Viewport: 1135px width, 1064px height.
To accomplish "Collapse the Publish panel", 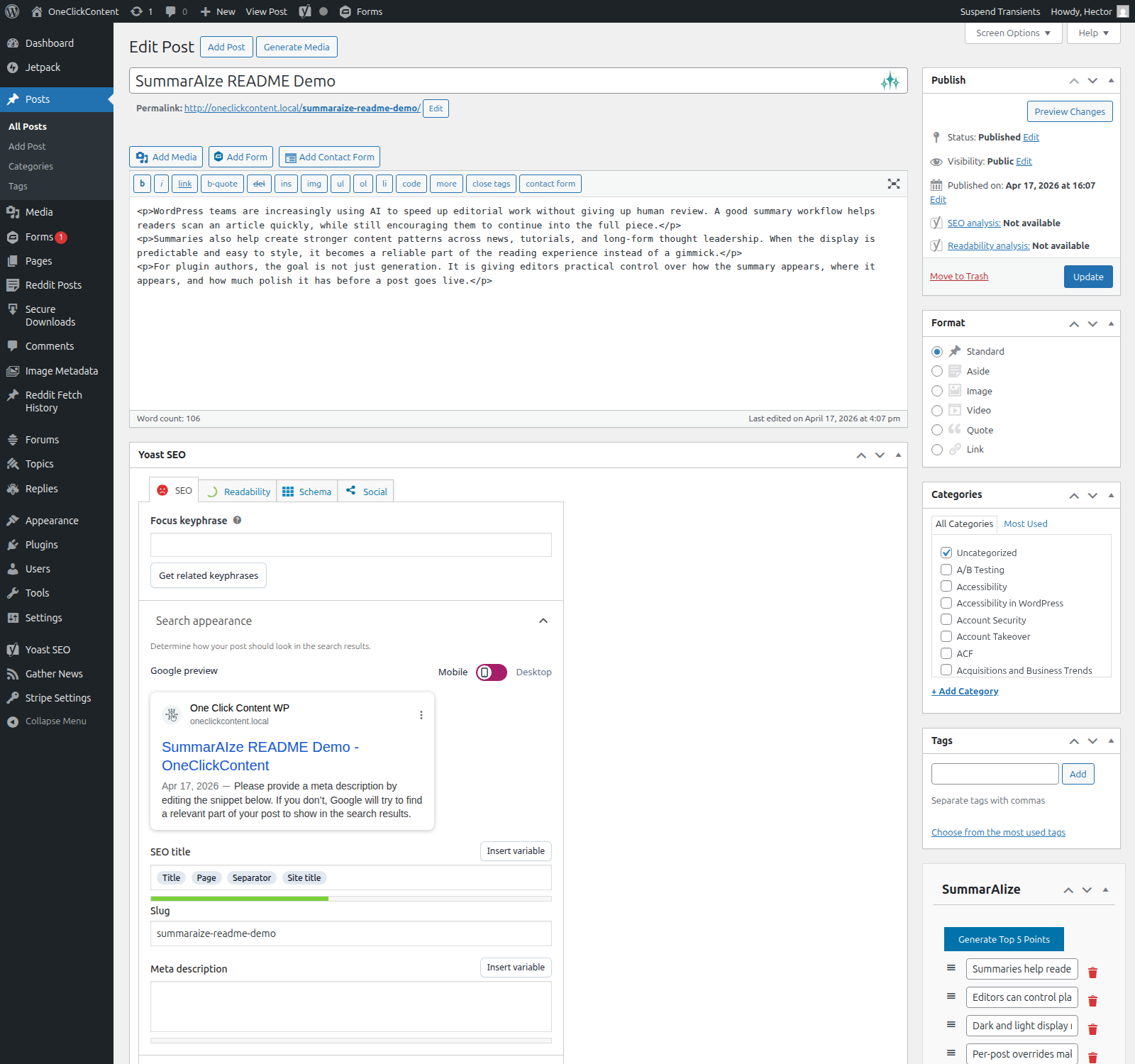I will tap(1110, 80).
